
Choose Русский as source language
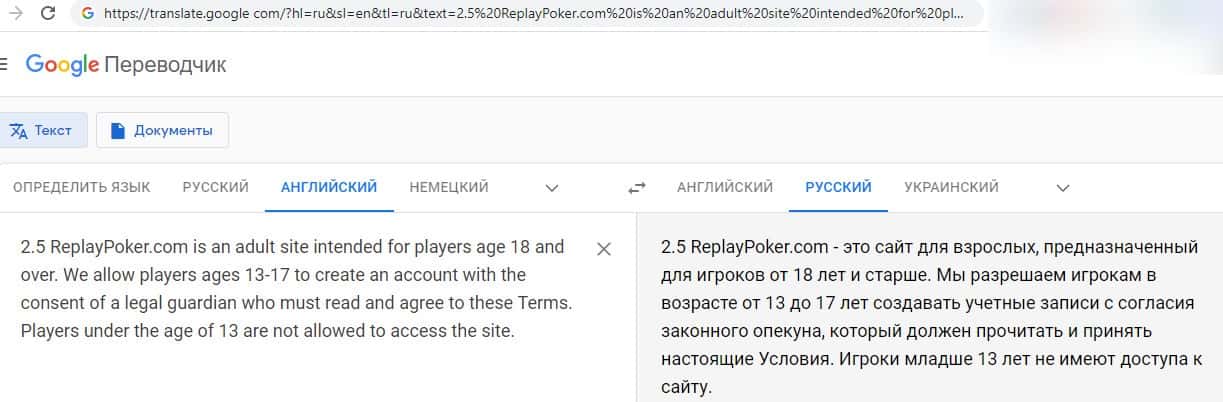215,187
